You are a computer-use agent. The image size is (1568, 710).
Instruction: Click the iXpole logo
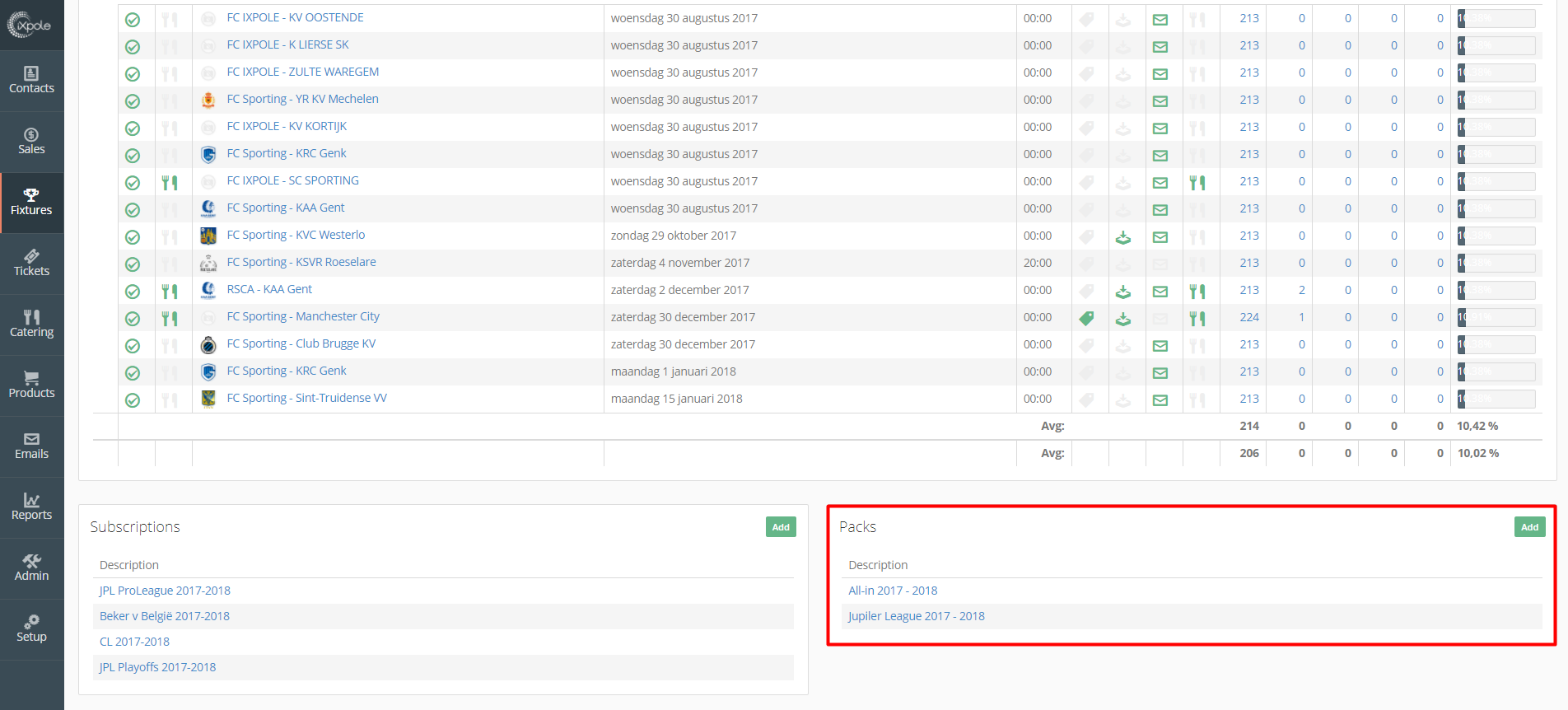click(30, 25)
